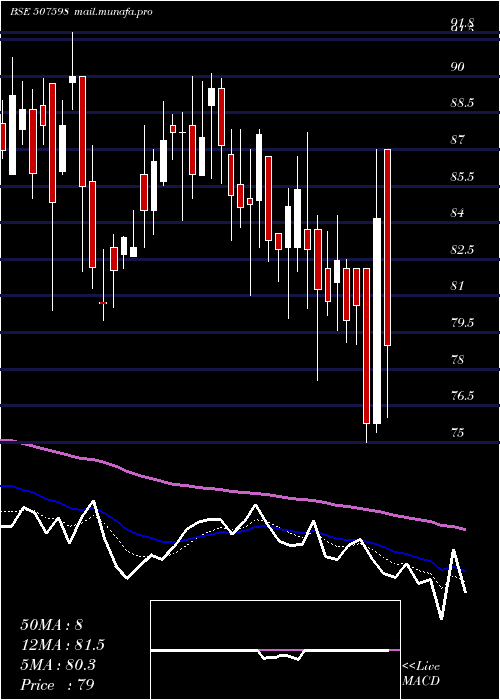Select the 78 price axis label
The height and width of the screenshot is (700, 500).
click(458, 359)
